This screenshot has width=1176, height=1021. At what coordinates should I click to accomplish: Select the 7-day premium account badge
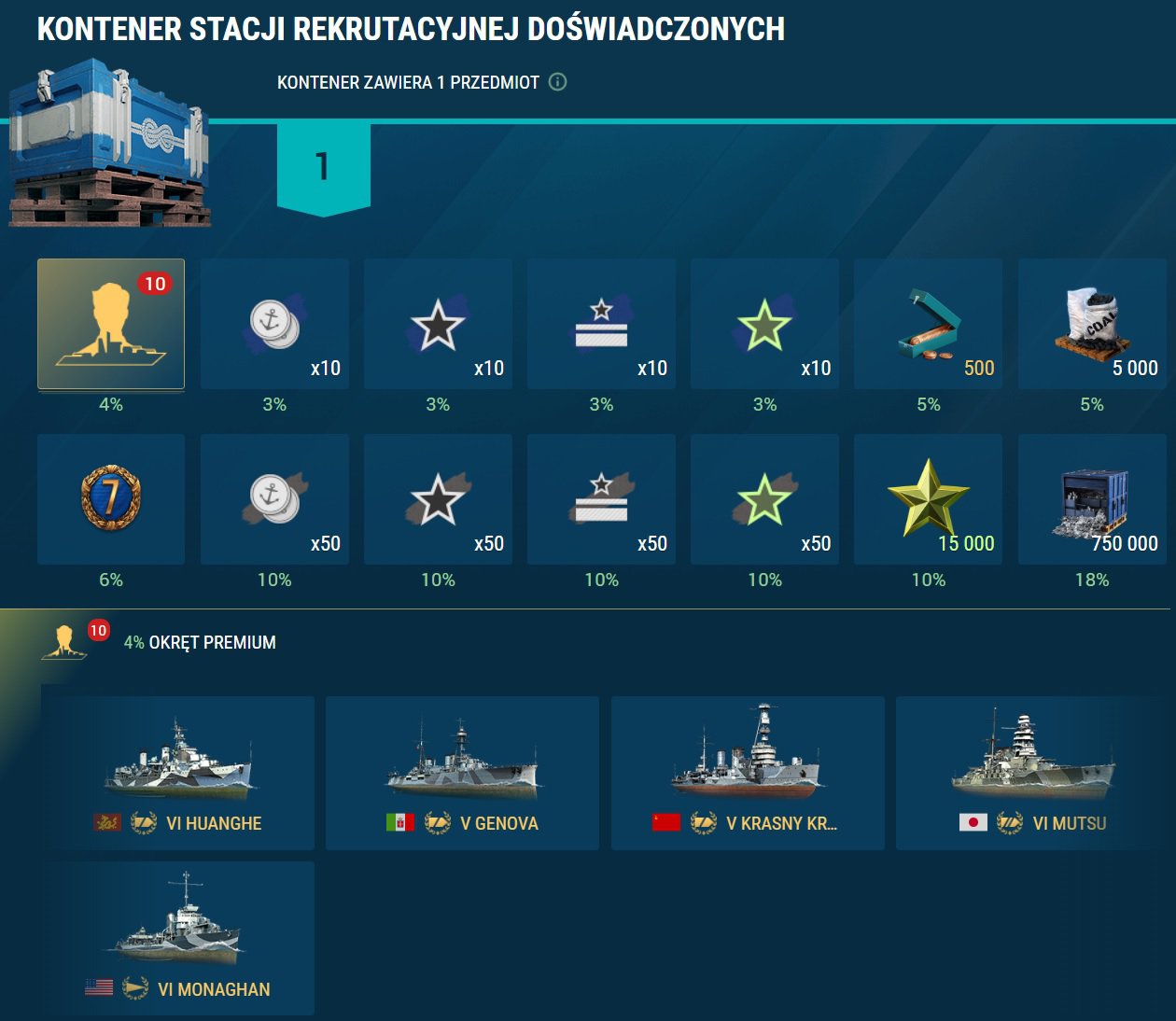[111, 499]
